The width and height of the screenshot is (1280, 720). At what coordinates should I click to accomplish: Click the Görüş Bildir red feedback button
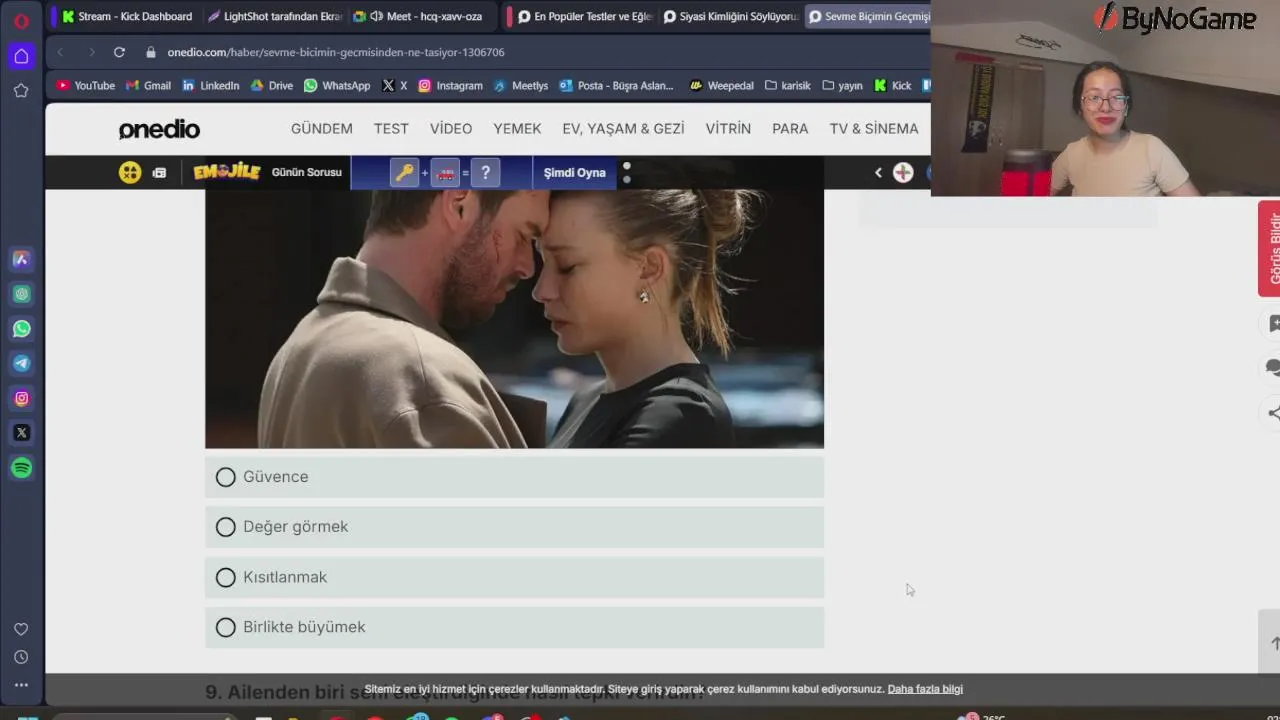1270,248
